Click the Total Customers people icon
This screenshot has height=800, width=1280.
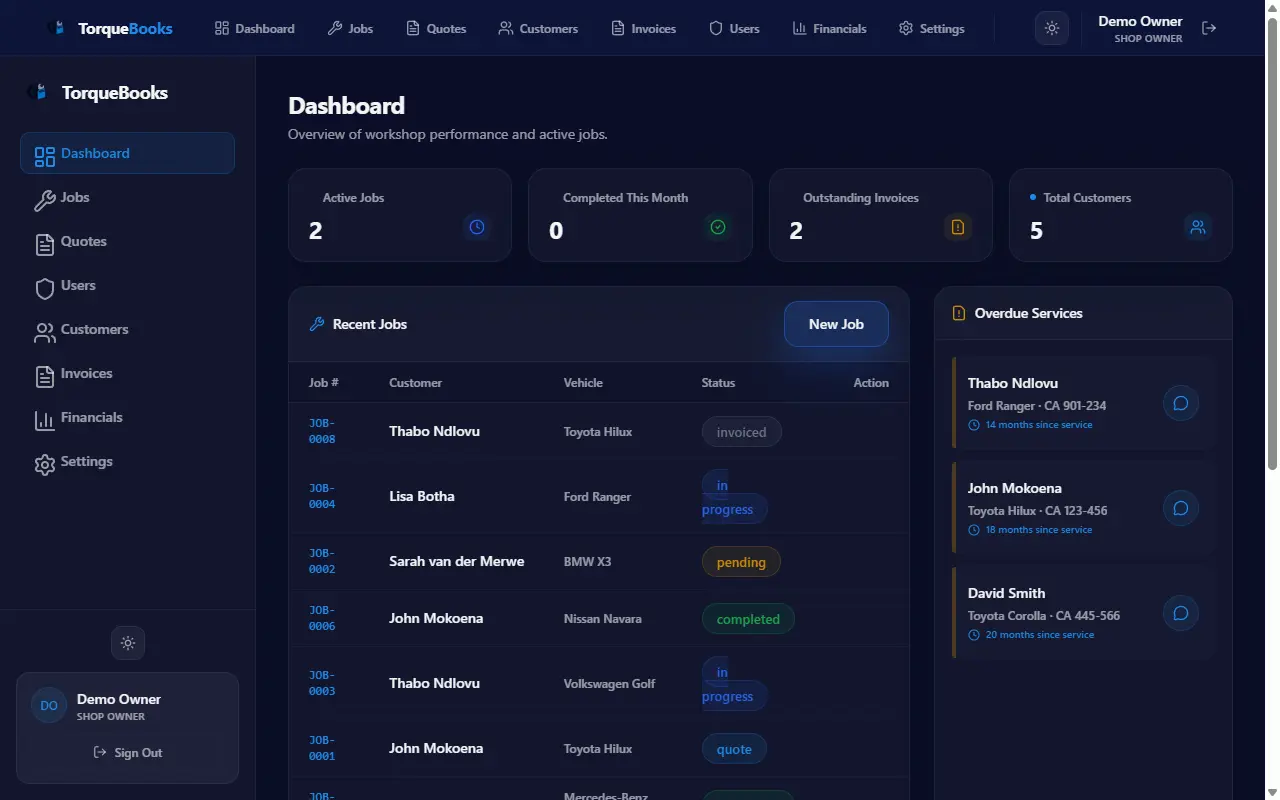pos(1198,227)
